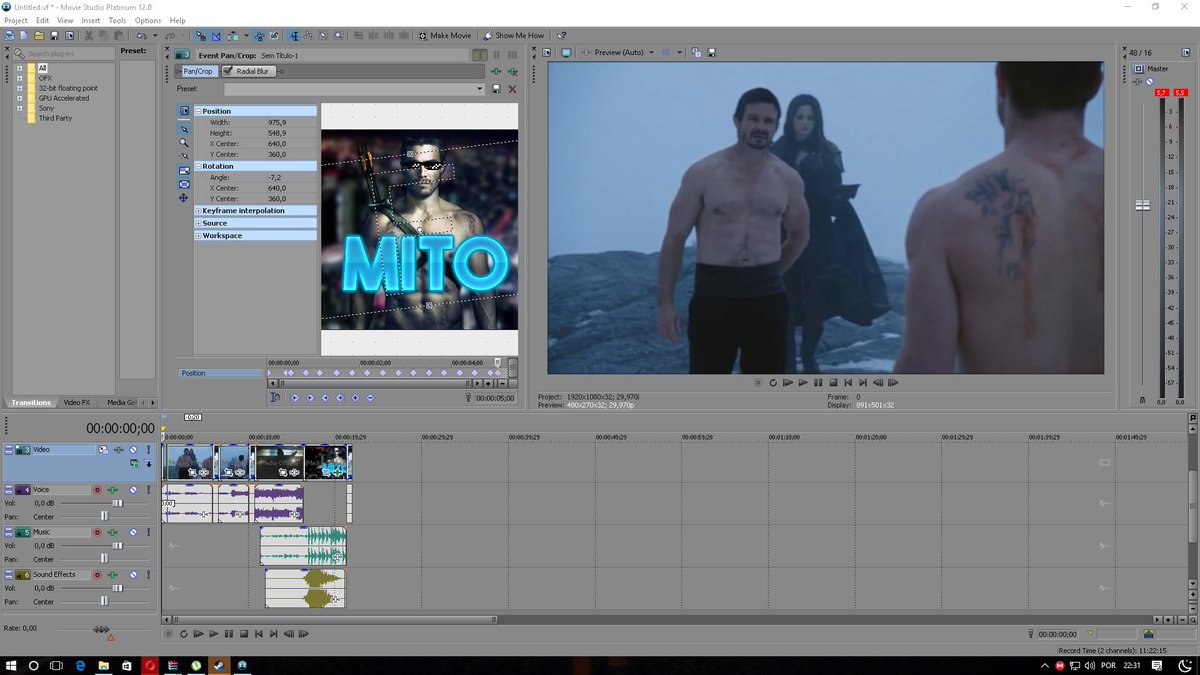Select the Position keyframe row
1200x675 pixels.
tap(221, 373)
